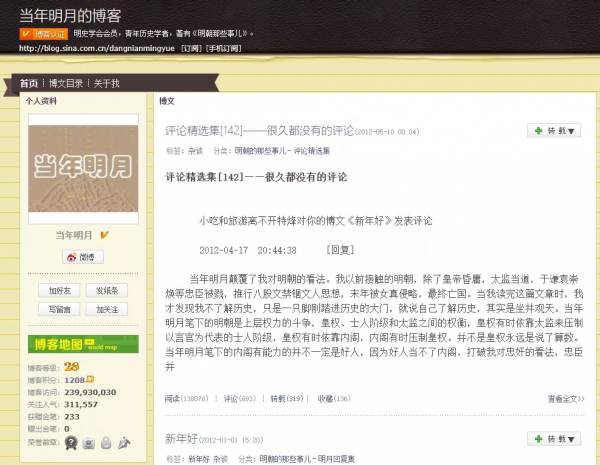This screenshot has width=600, height=465.
Task: Click the small icon beside score 1208
Action: (90, 379)
